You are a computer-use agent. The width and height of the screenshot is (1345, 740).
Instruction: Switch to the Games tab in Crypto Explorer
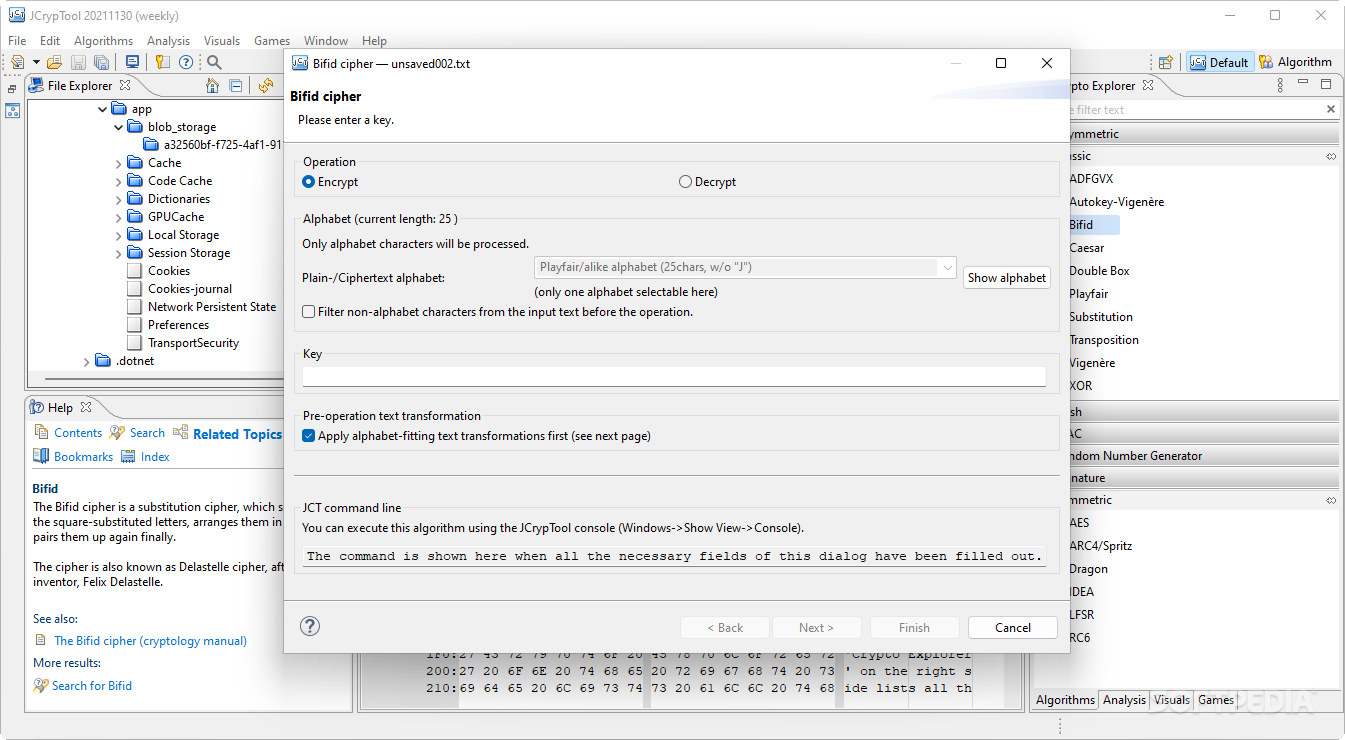(x=1216, y=700)
